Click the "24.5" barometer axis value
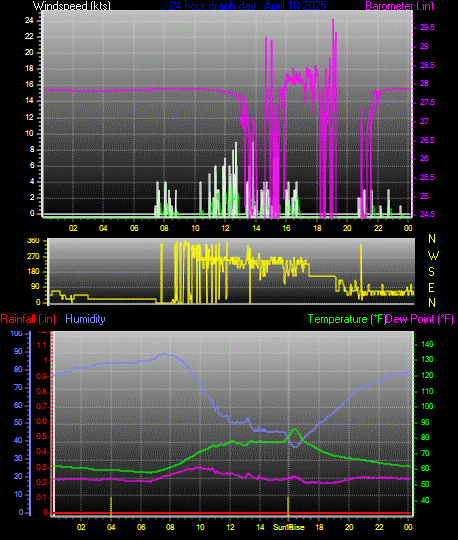The height and width of the screenshot is (540, 458). [x=427, y=214]
